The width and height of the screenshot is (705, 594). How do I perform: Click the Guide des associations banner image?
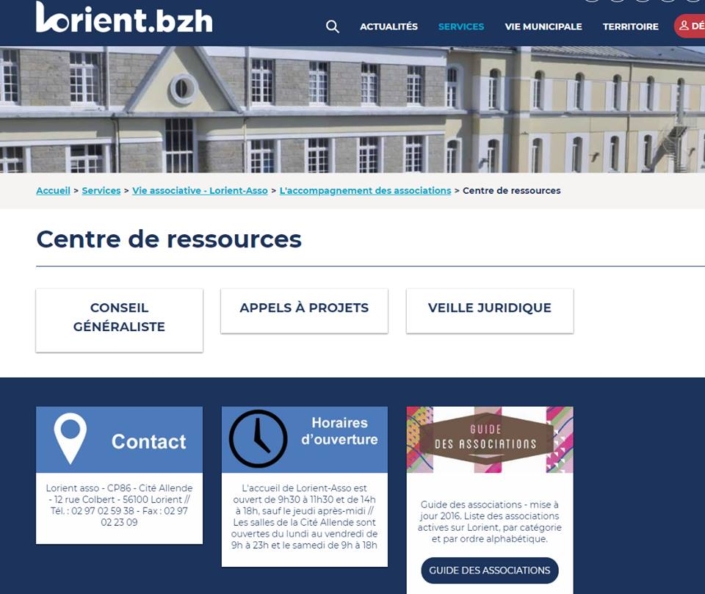coord(490,440)
